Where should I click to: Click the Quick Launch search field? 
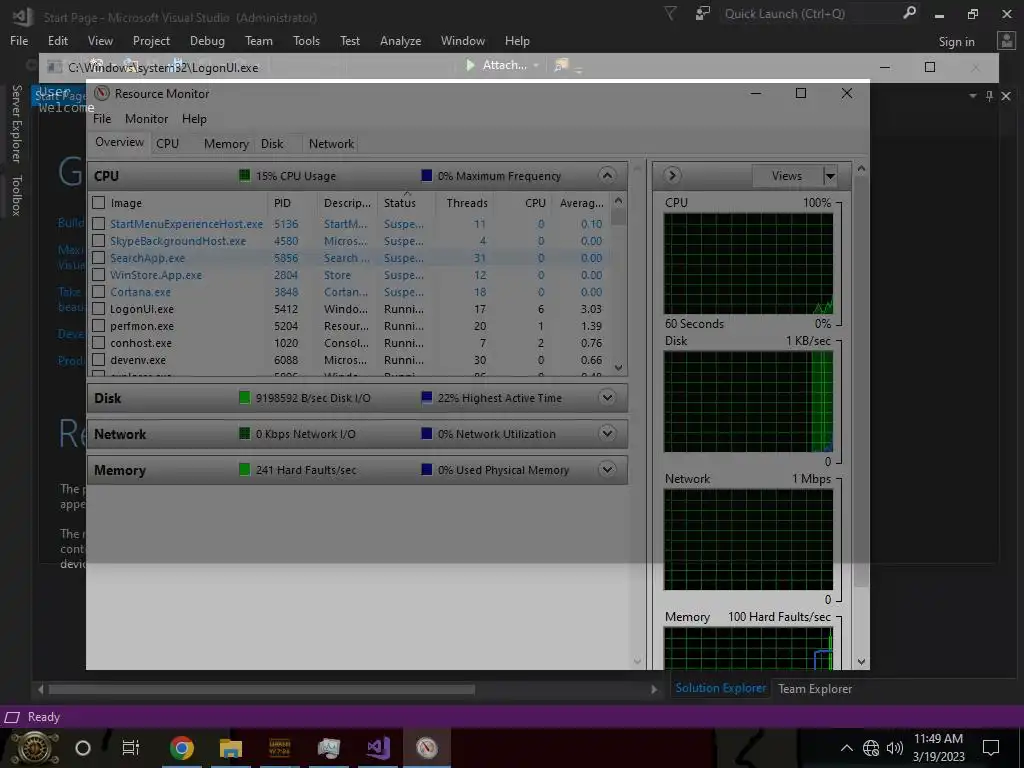tap(809, 14)
